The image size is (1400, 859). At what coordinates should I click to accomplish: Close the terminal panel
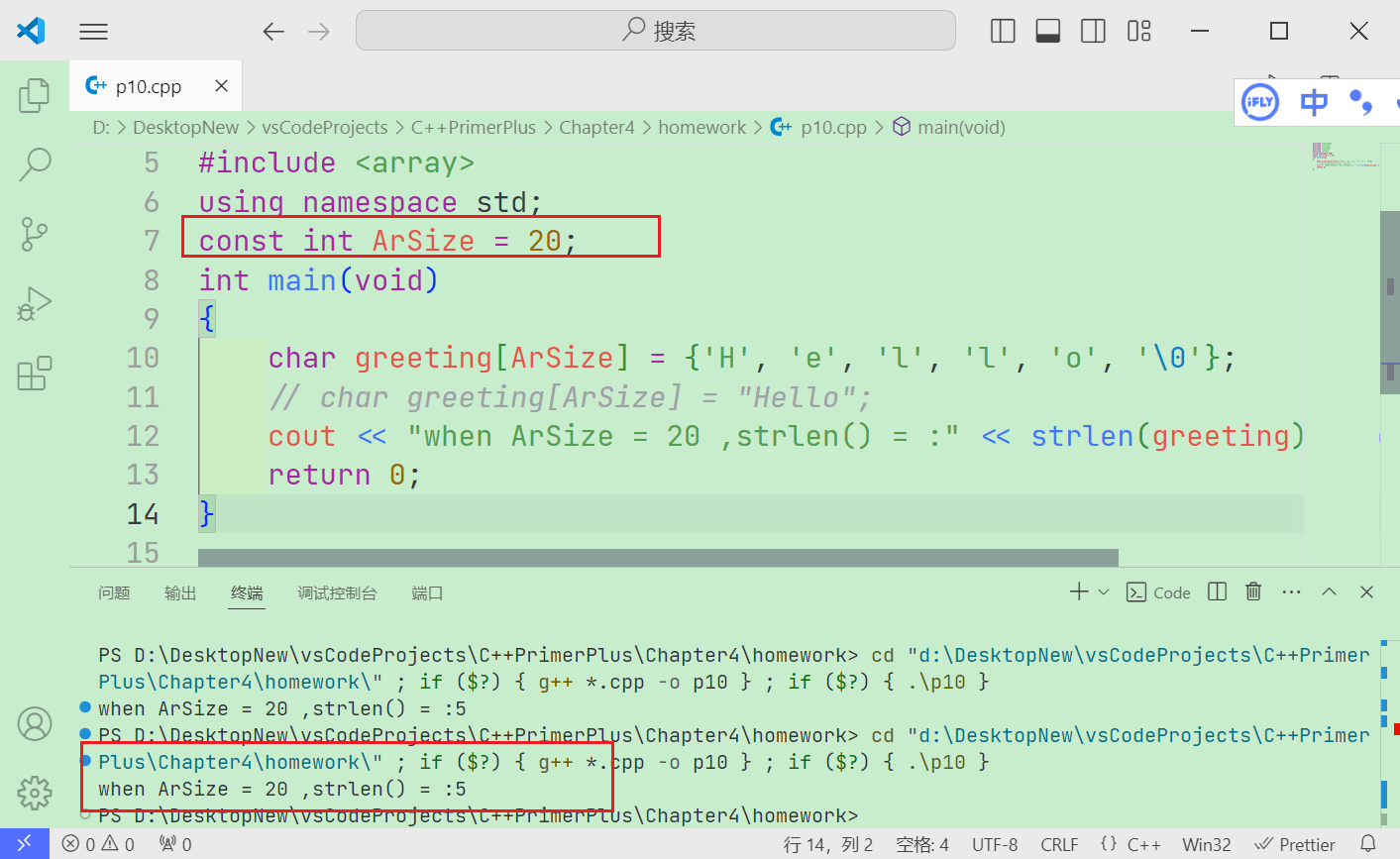point(1367,591)
